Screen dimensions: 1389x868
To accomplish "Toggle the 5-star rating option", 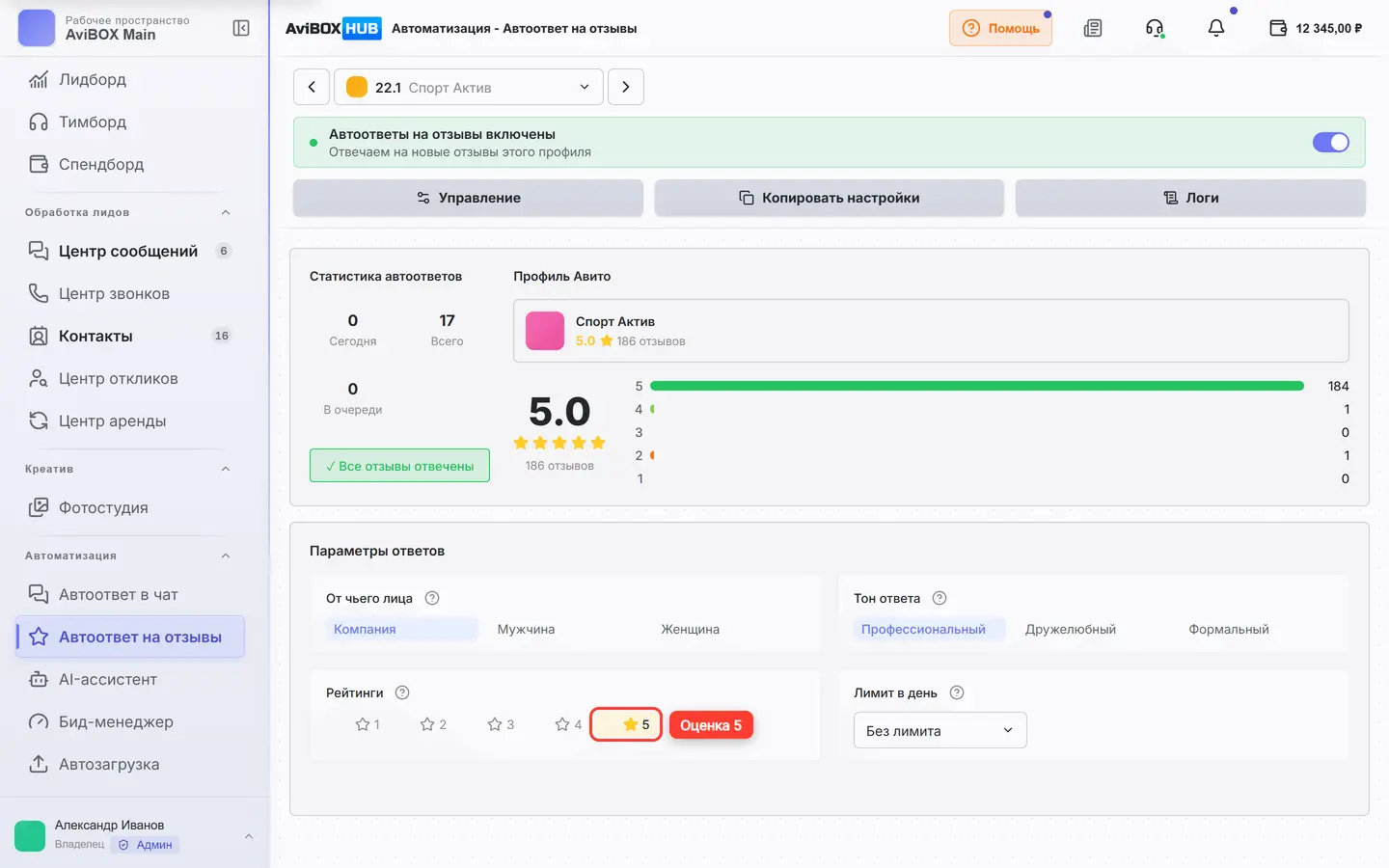I will [626, 724].
